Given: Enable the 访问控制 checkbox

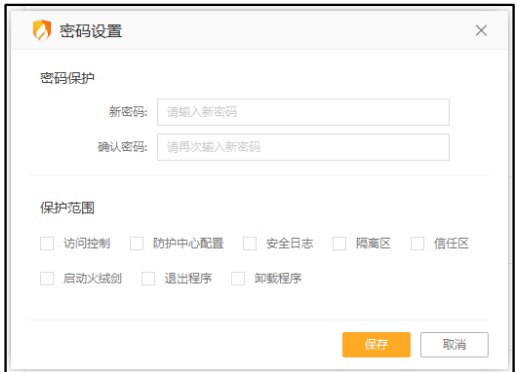Looking at the screenshot, I should pyautogui.click(x=47, y=243).
